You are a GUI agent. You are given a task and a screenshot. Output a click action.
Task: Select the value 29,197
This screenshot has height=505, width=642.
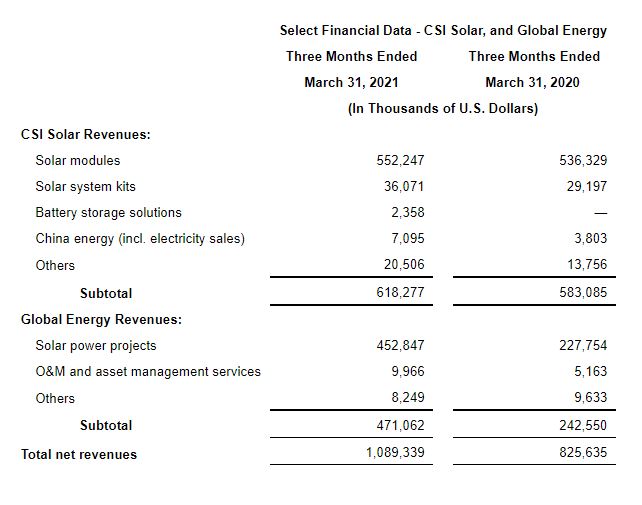click(587, 187)
